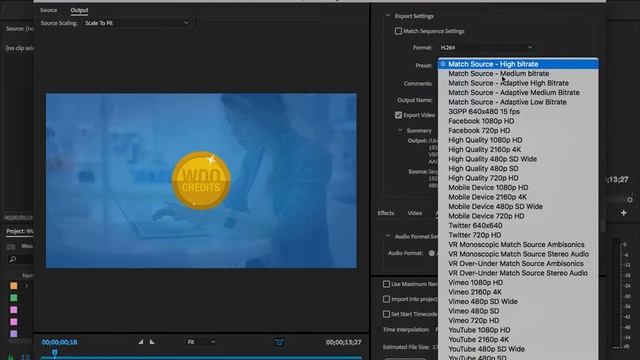Open the Source Scaling dropdown
This screenshot has height=360, width=640.
point(137,23)
